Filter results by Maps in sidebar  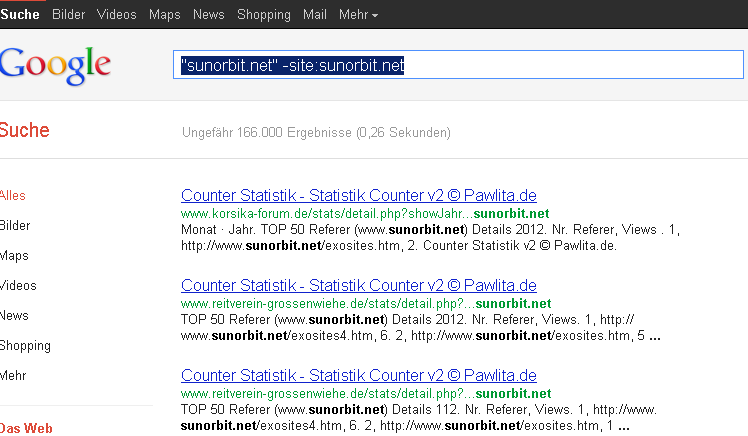(x=14, y=256)
